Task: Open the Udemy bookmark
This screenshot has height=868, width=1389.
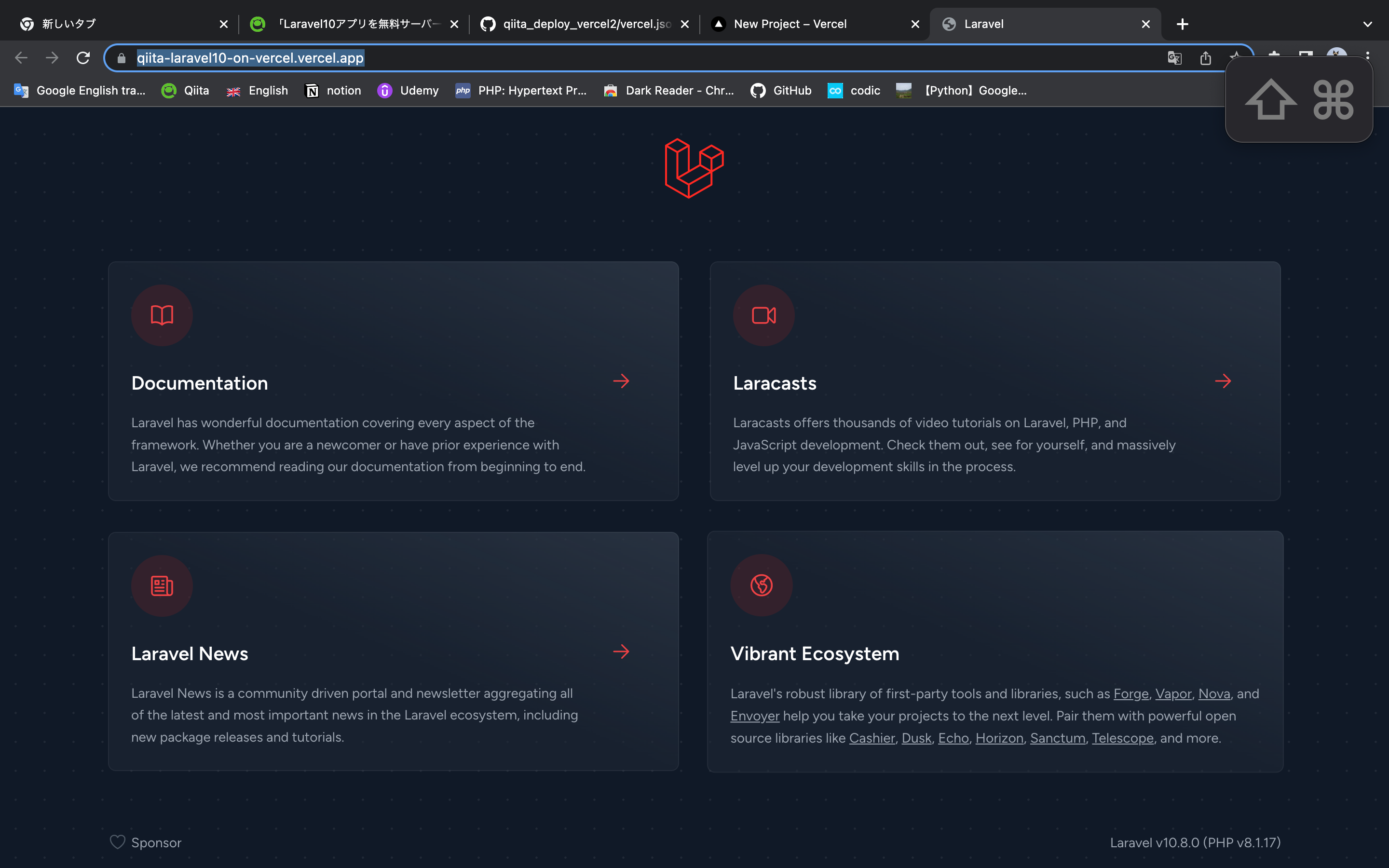Action: click(x=408, y=91)
